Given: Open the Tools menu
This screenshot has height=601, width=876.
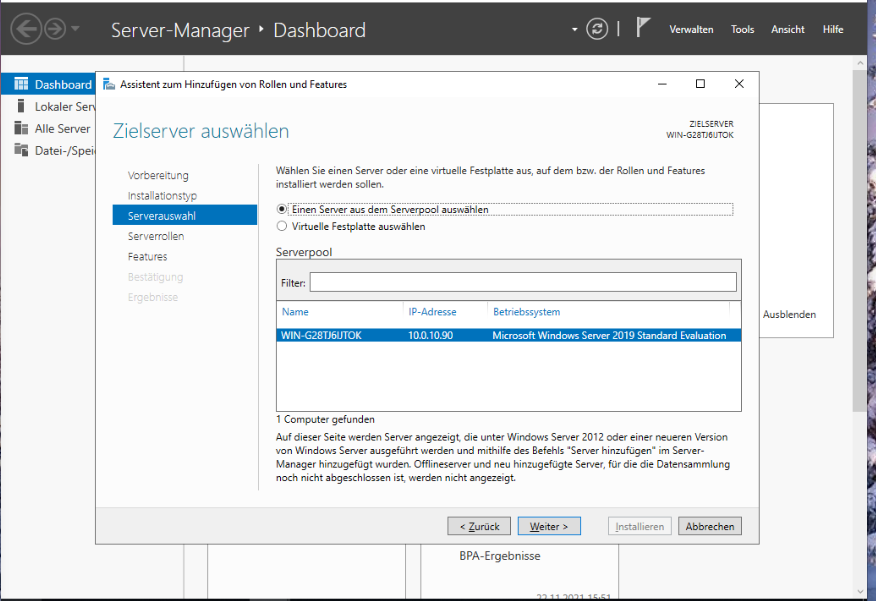Looking at the screenshot, I should (742, 30).
